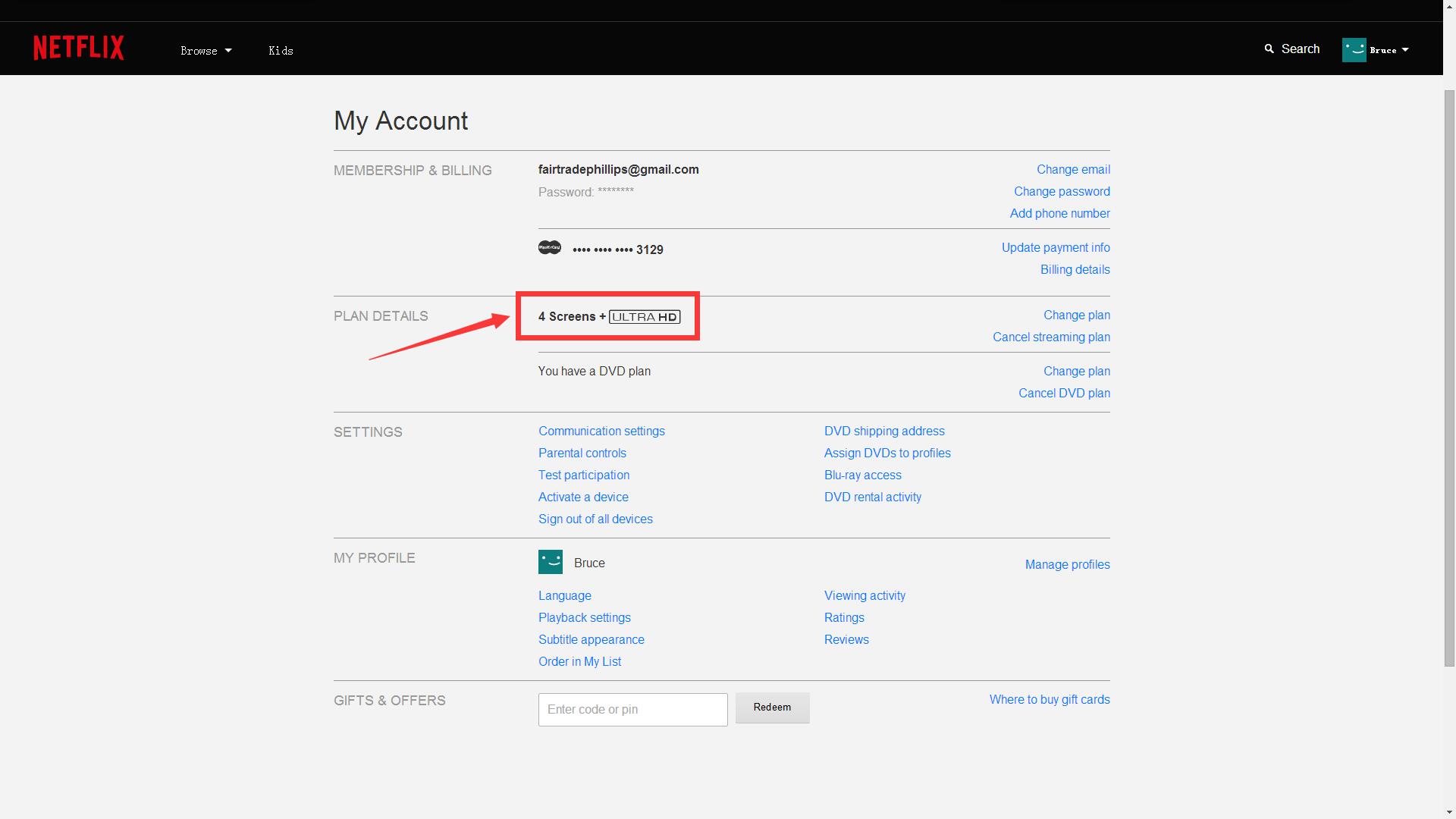Open Playback settings

tap(585, 617)
